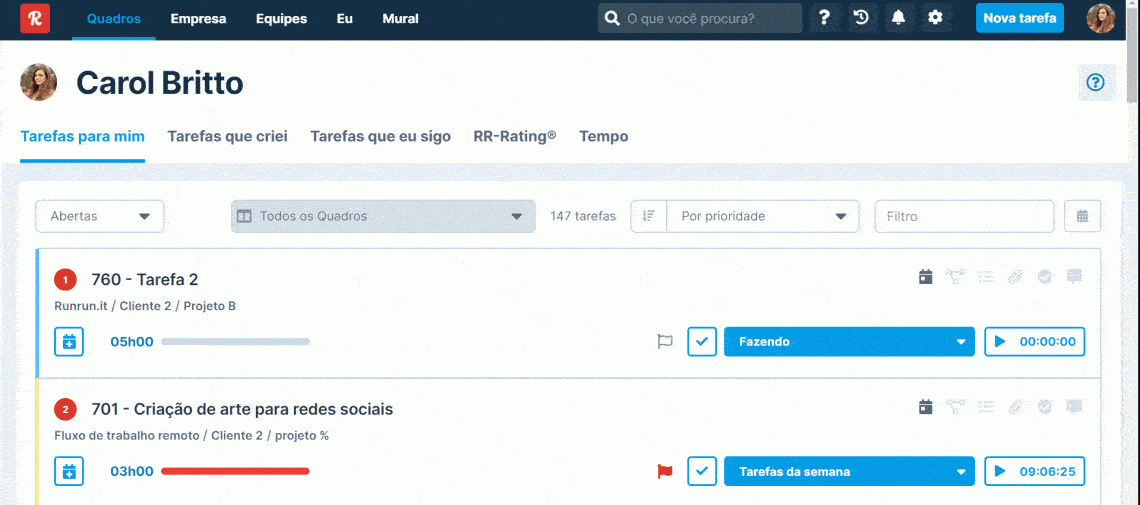Screen dimensions: 1140x505
Task: Open the Empresa menu in navbar
Action: coord(198,18)
